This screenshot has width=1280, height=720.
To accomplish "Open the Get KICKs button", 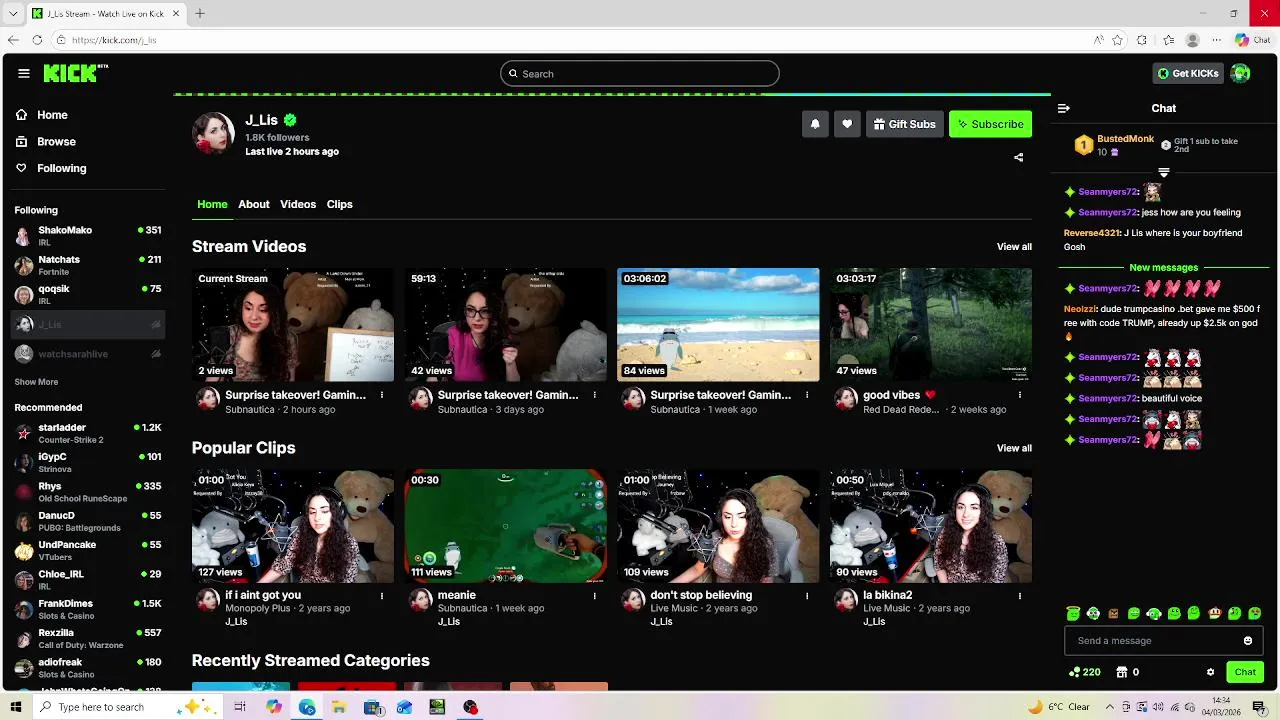I will point(1188,73).
